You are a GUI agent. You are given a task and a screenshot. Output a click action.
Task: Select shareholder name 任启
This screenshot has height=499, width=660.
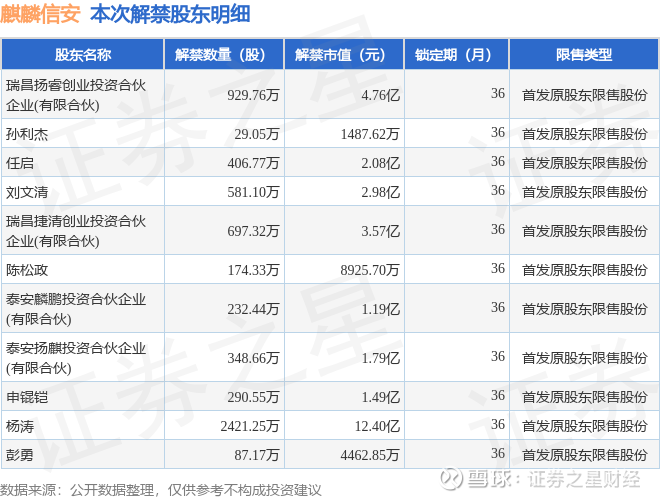(x=20, y=163)
